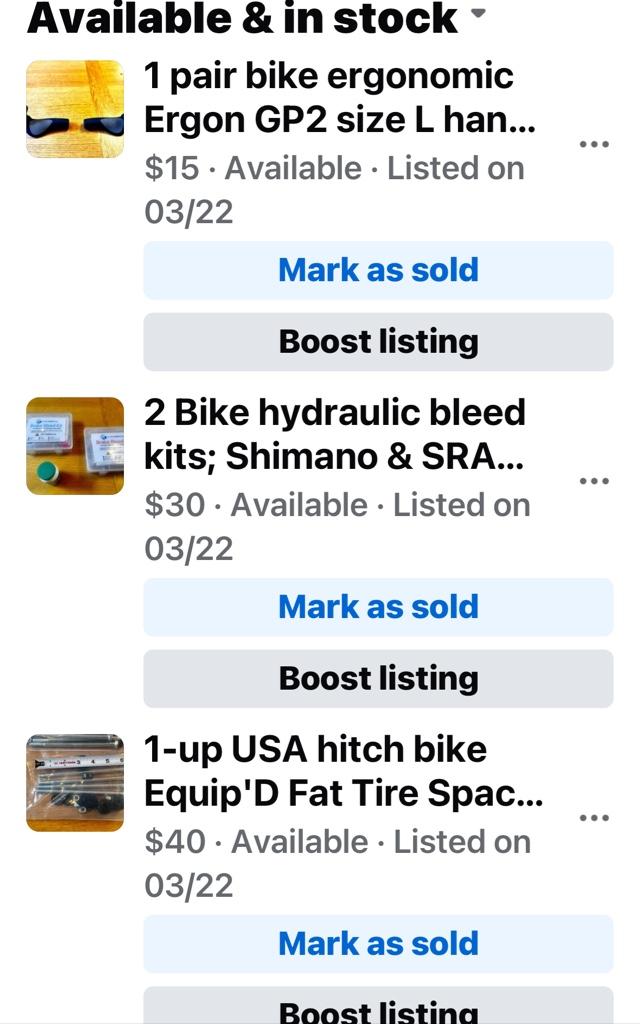Open options menu for hydraulic bleed kits listing

(594, 482)
